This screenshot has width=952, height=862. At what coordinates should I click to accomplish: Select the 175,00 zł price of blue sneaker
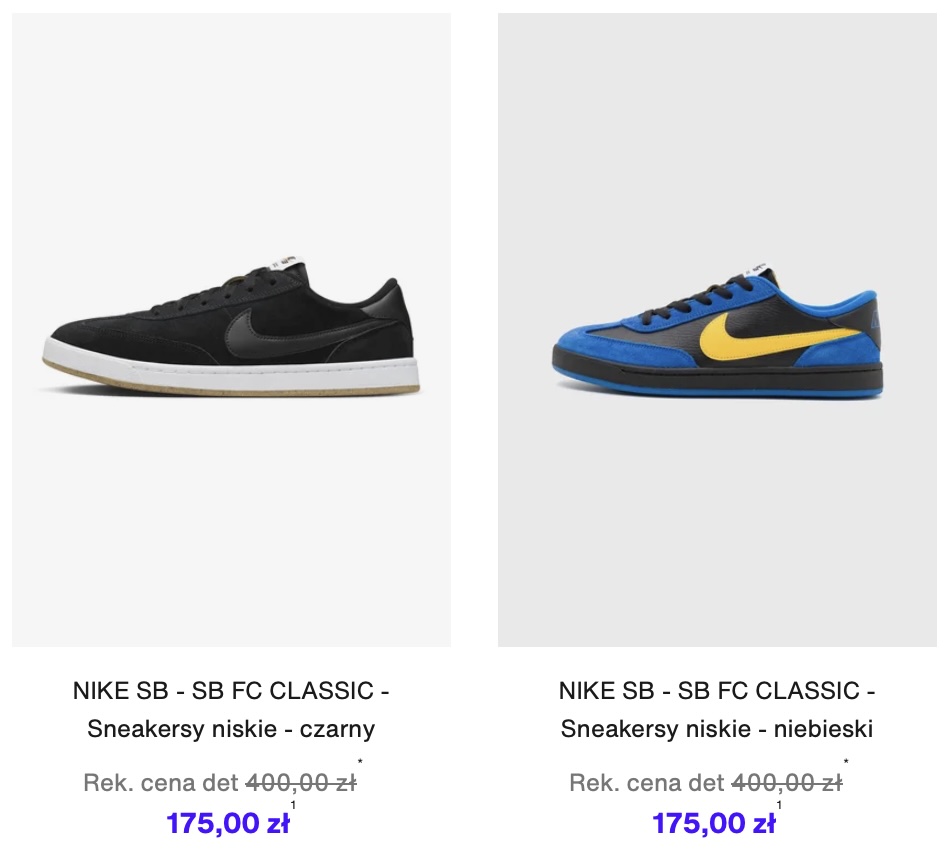coord(713,823)
